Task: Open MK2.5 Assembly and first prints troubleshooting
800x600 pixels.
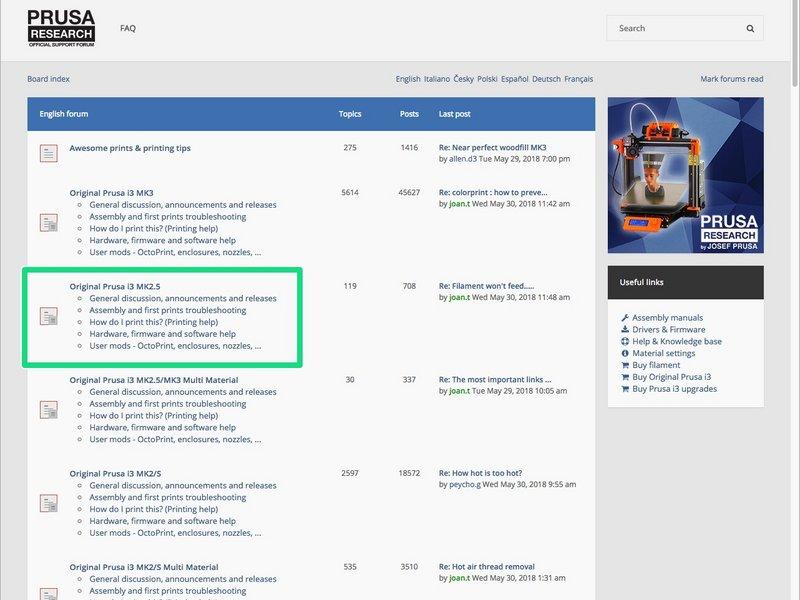Action: [167, 310]
